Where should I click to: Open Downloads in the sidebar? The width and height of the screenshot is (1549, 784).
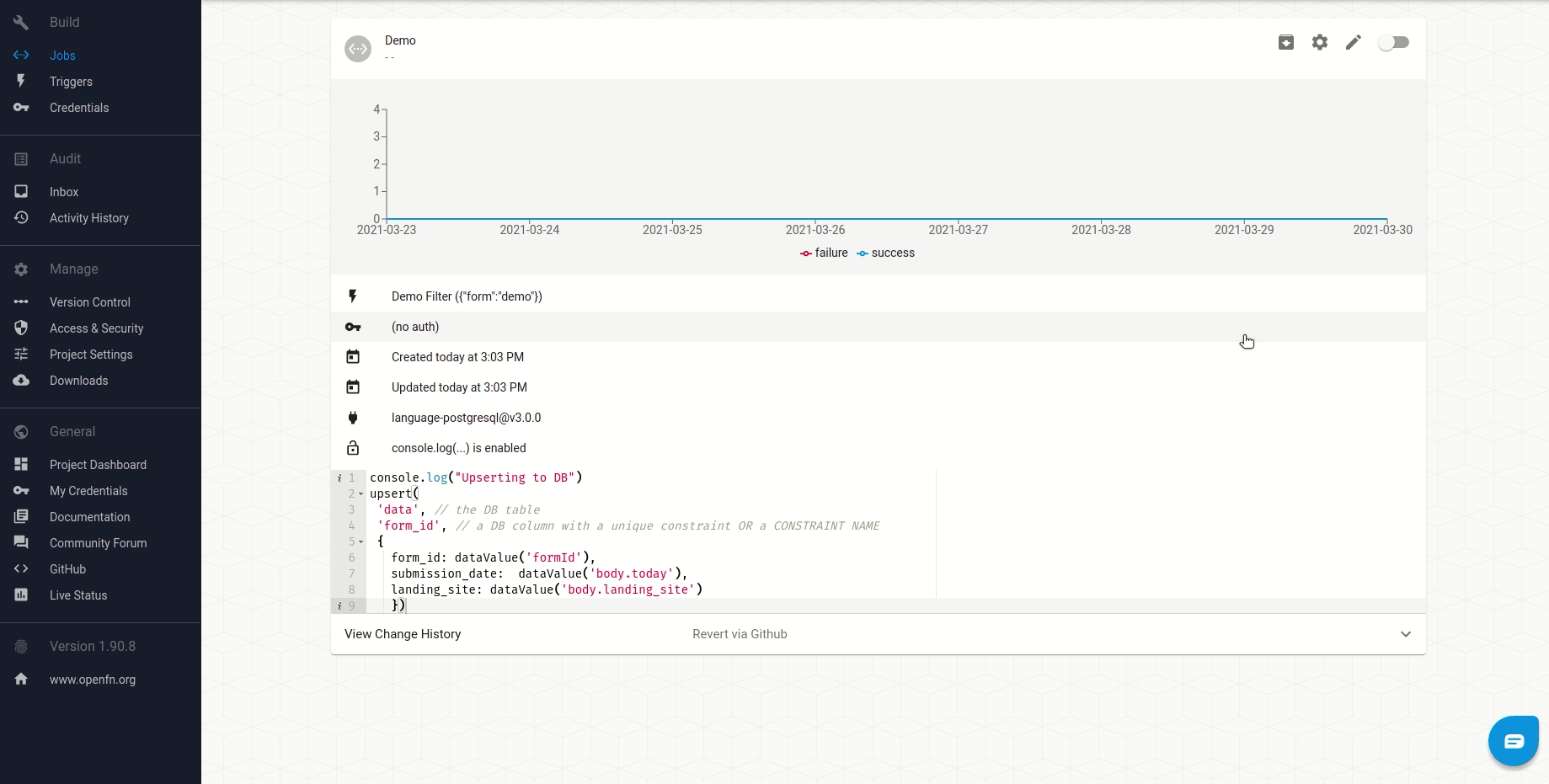(79, 381)
